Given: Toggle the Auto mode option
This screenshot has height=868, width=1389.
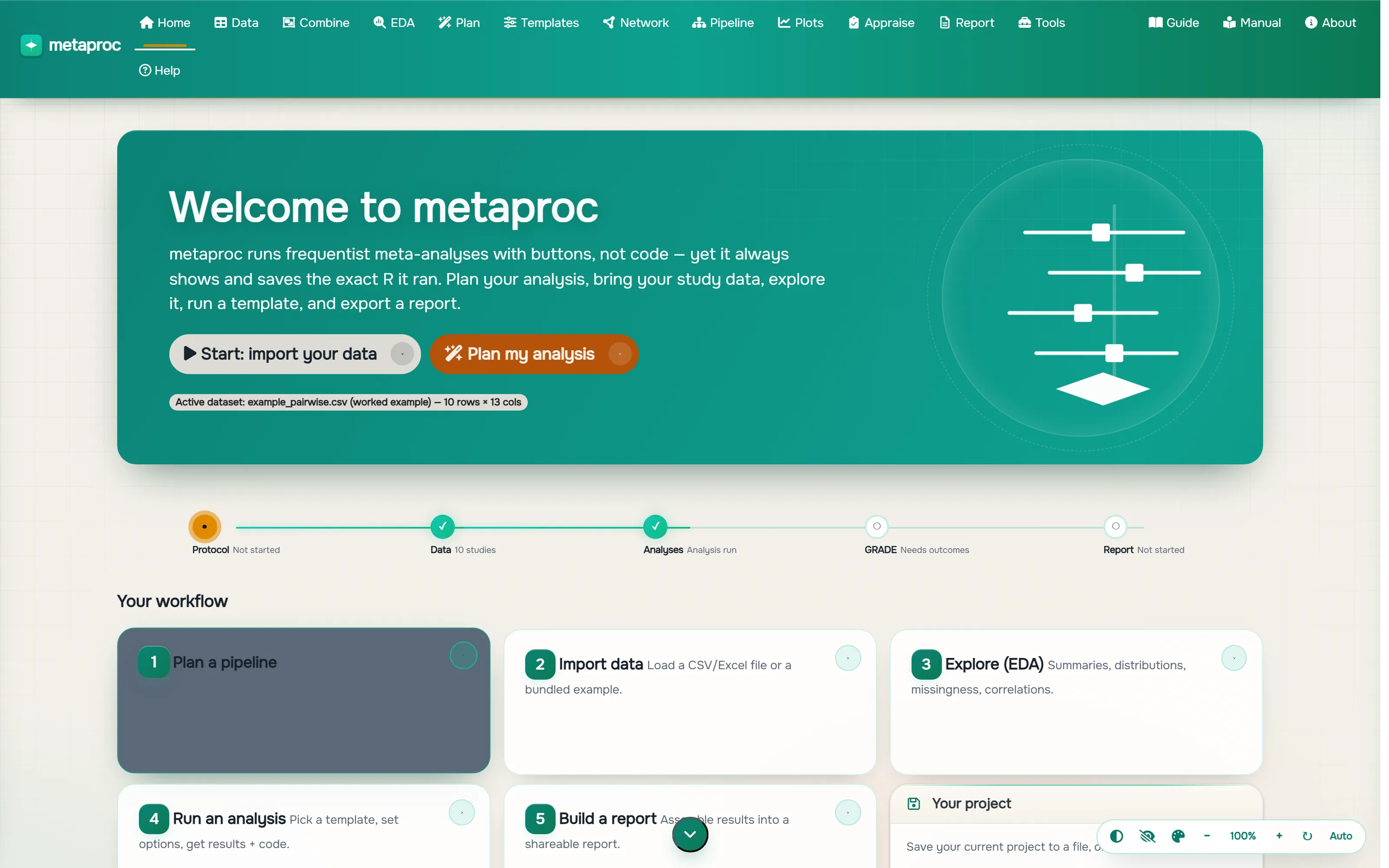Looking at the screenshot, I should pyautogui.click(x=1340, y=836).
